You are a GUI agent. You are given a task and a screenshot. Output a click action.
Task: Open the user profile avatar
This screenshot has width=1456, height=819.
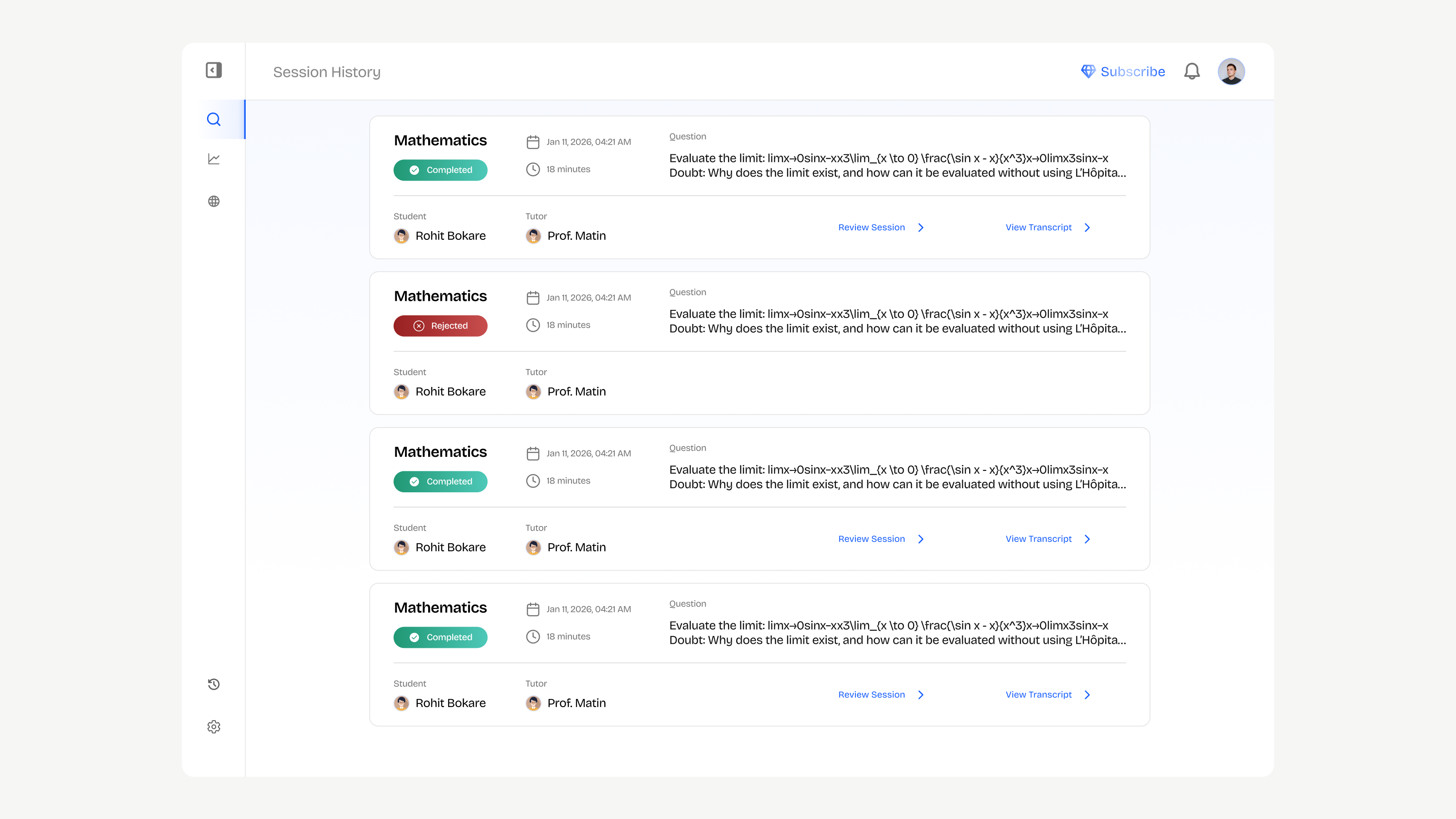1231,71
